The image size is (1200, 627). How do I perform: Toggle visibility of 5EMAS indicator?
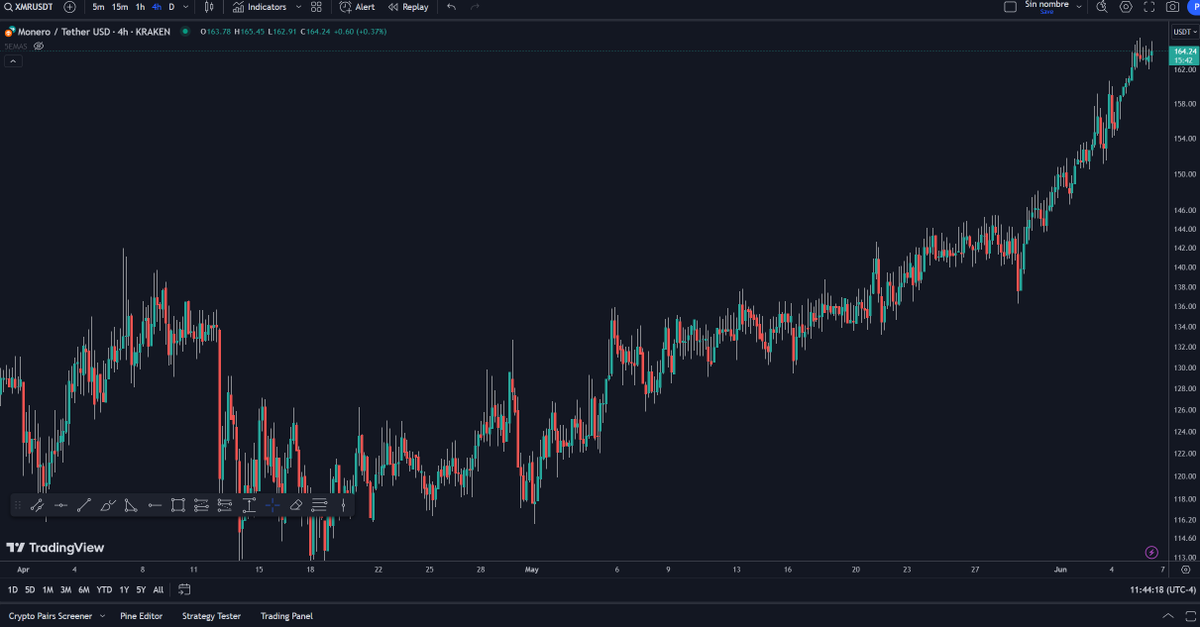click(x=39, y=46)
